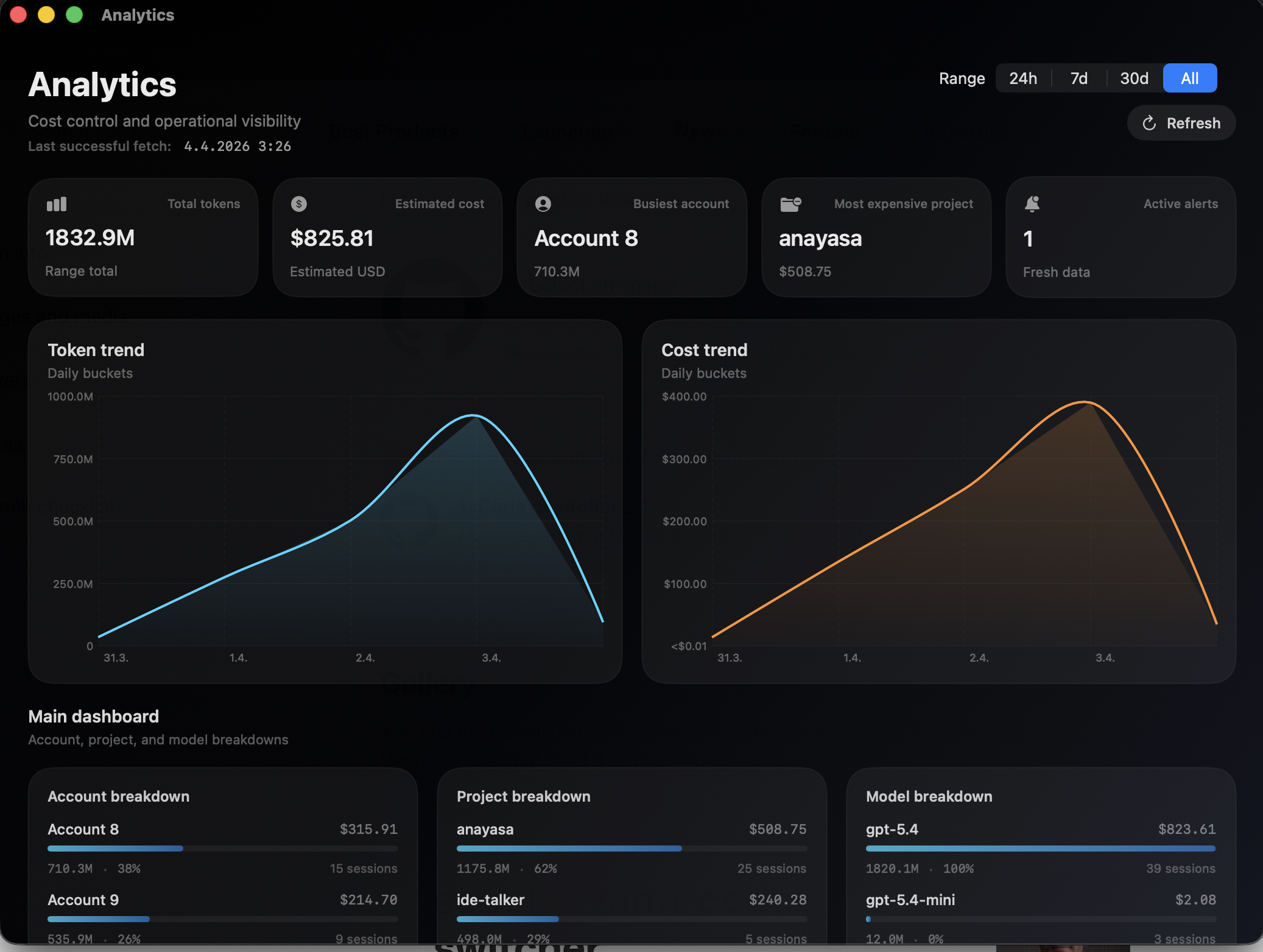Open Account 8 row in Account breakdown
This screenshot has height=952, width=1263.
(83, 829)
